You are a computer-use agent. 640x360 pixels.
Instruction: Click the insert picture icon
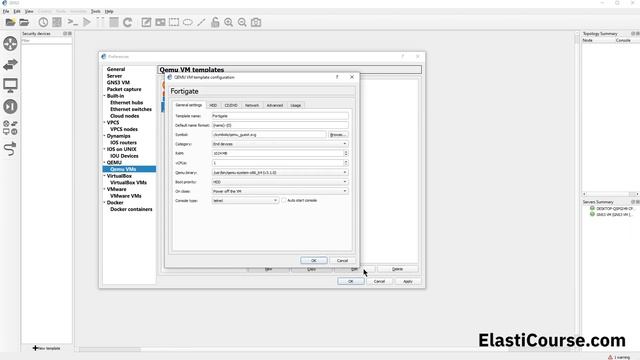click(160, 22)
